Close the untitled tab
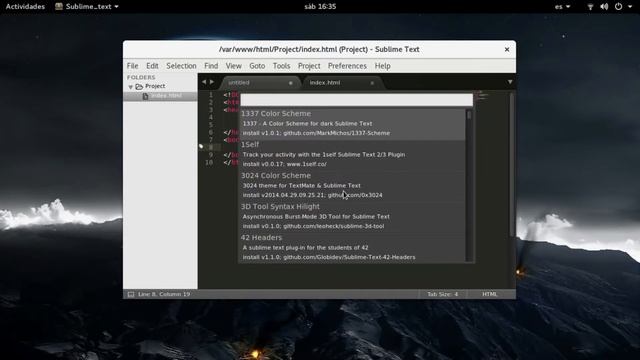 pos(291,83)
